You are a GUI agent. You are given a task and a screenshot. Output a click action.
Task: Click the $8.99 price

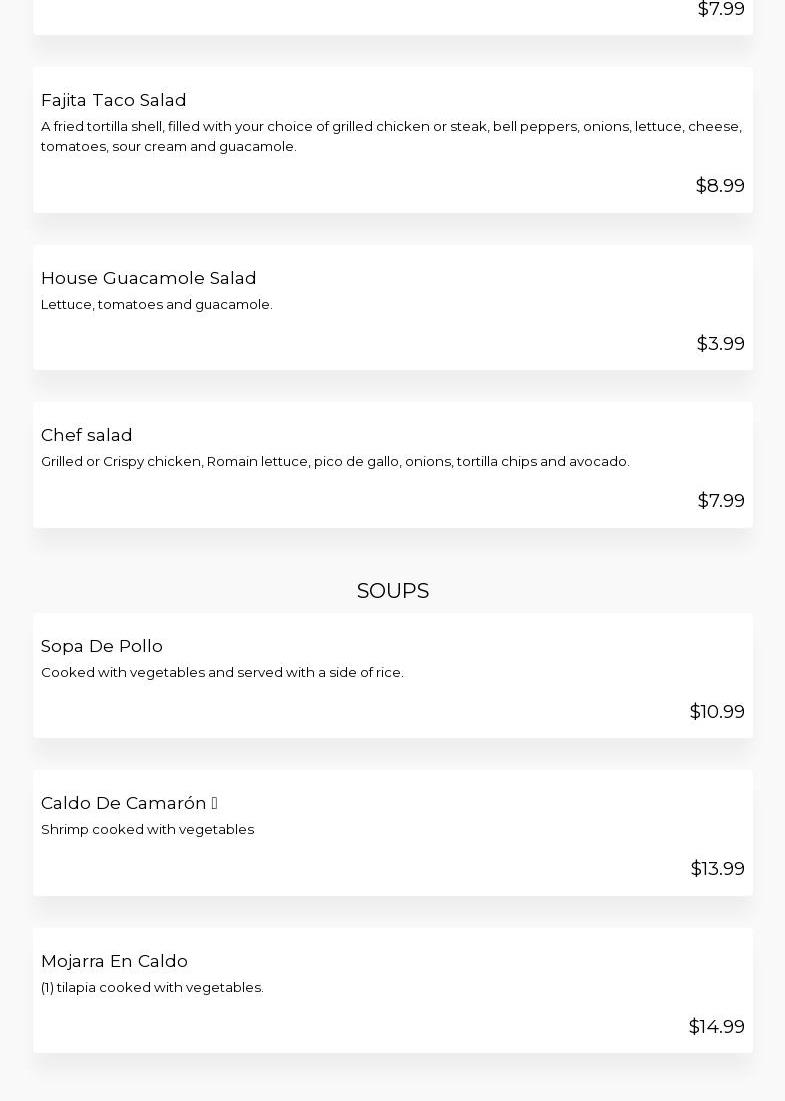coord(719,185)
